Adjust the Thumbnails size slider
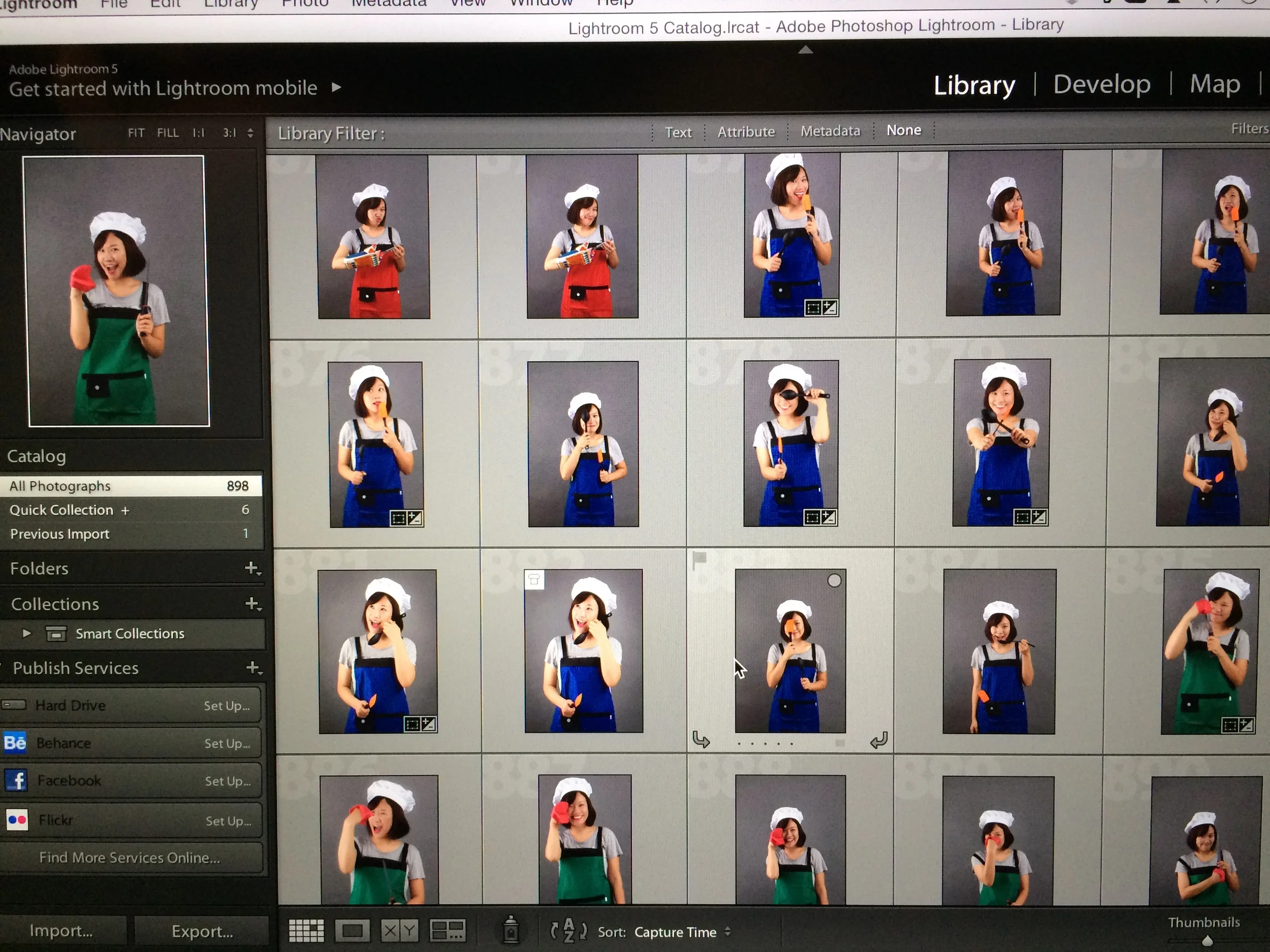1270x952 pixels. coord(1207,941)
